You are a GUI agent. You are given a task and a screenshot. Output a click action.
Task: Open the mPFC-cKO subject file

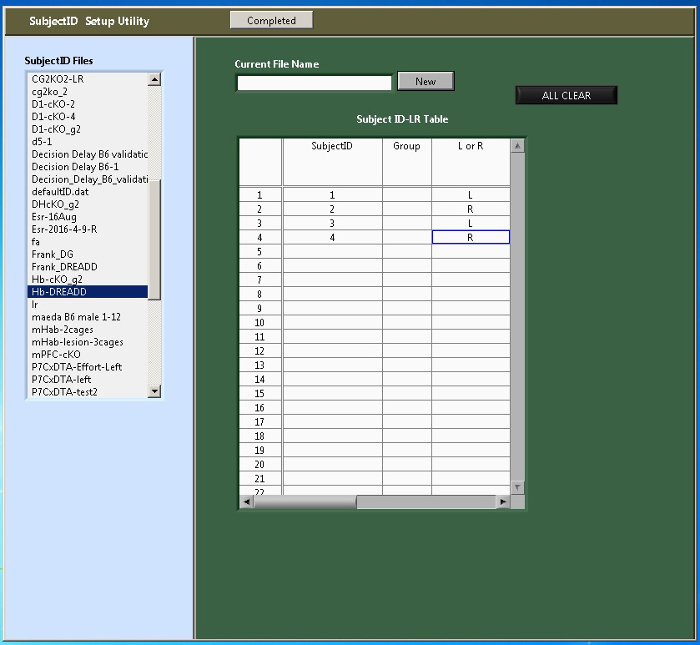[x=88, y=354]
